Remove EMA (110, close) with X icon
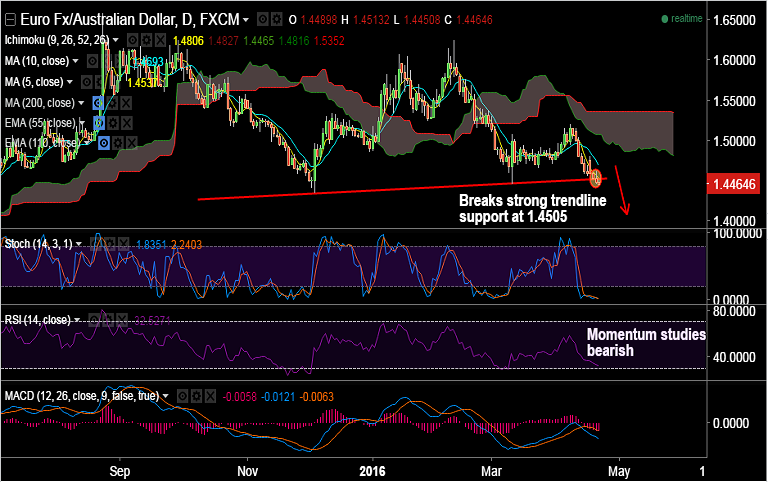768x484 pixels. click(x=131, y=144)
